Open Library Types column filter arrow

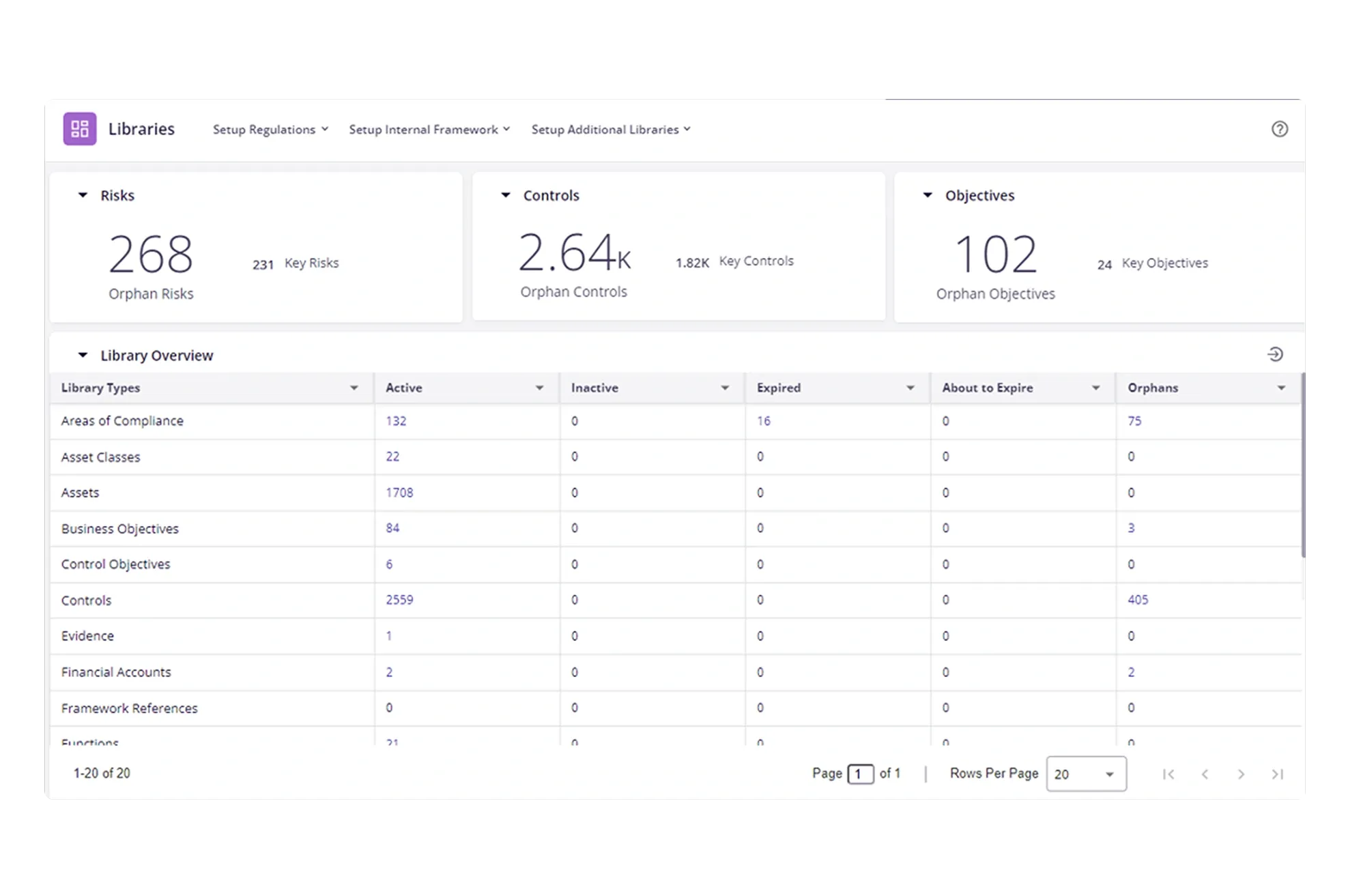354,388
